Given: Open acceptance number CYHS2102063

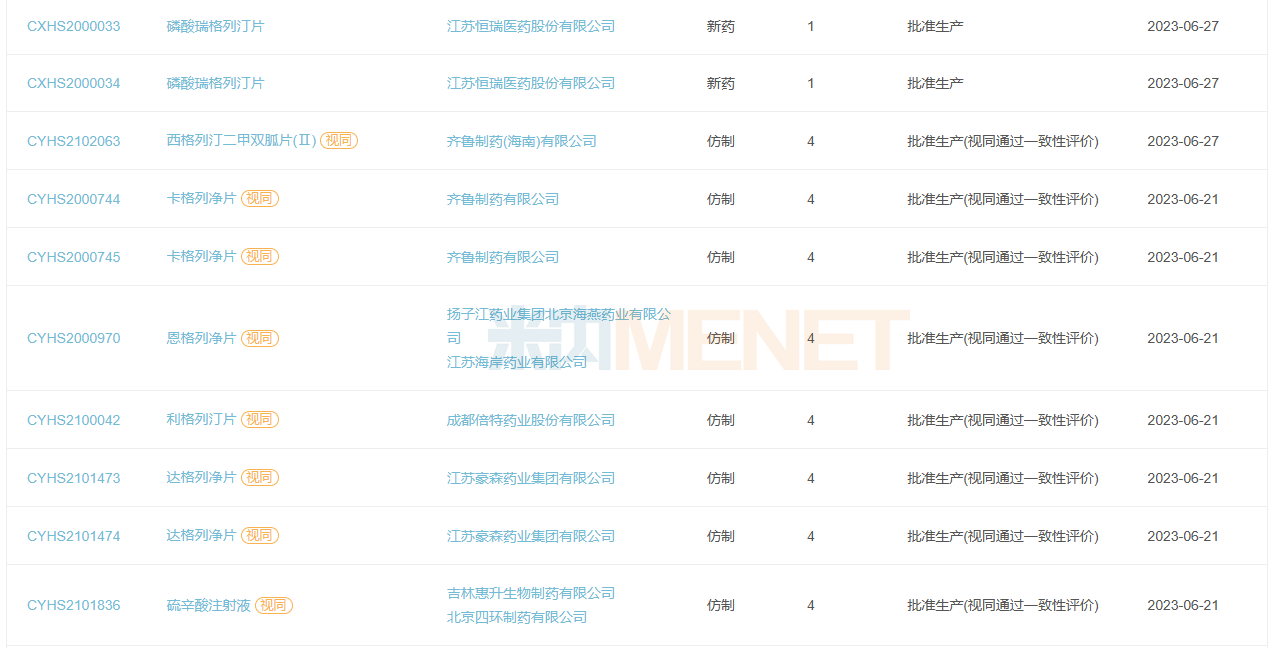Looking at the screenshot, I should click(73, 141).
